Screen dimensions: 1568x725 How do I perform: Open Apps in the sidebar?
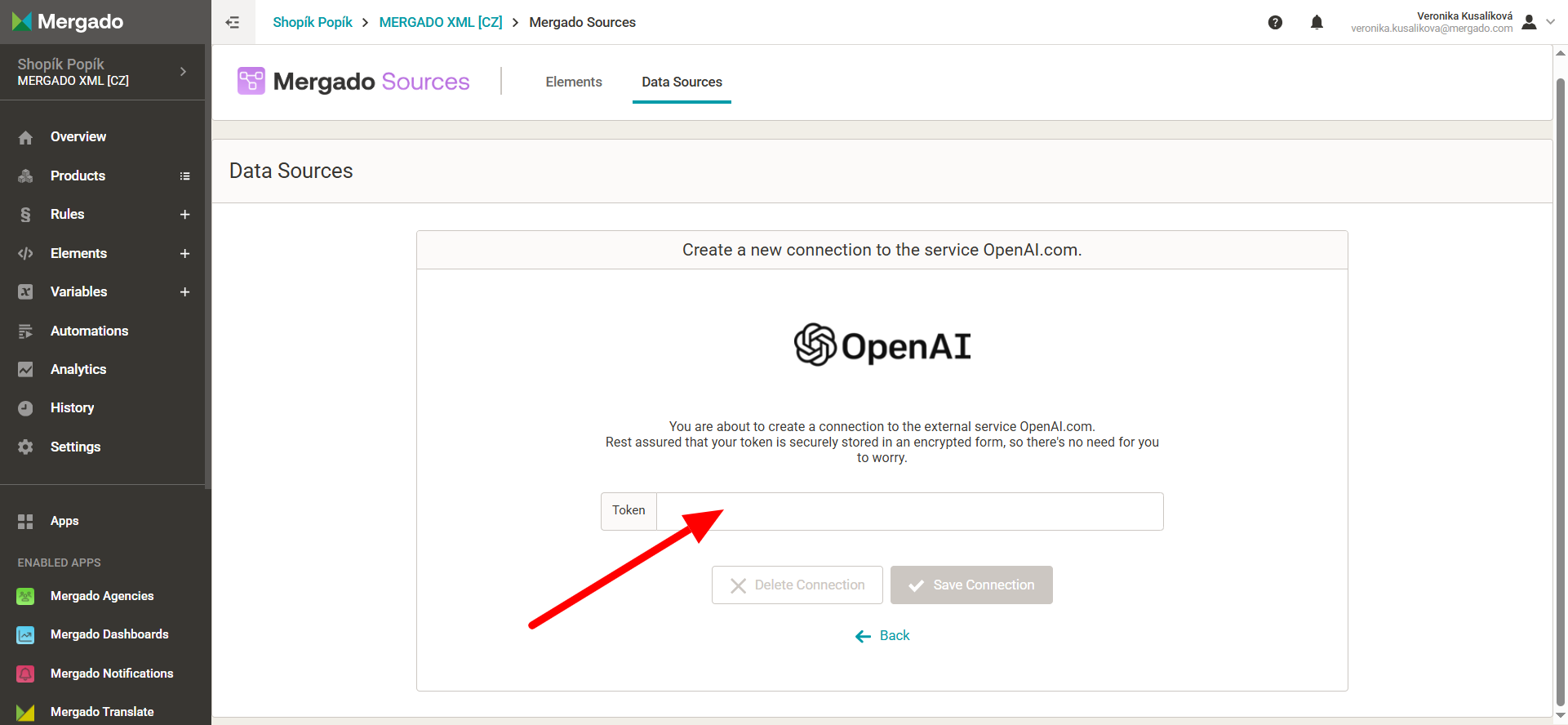[64, 521]
